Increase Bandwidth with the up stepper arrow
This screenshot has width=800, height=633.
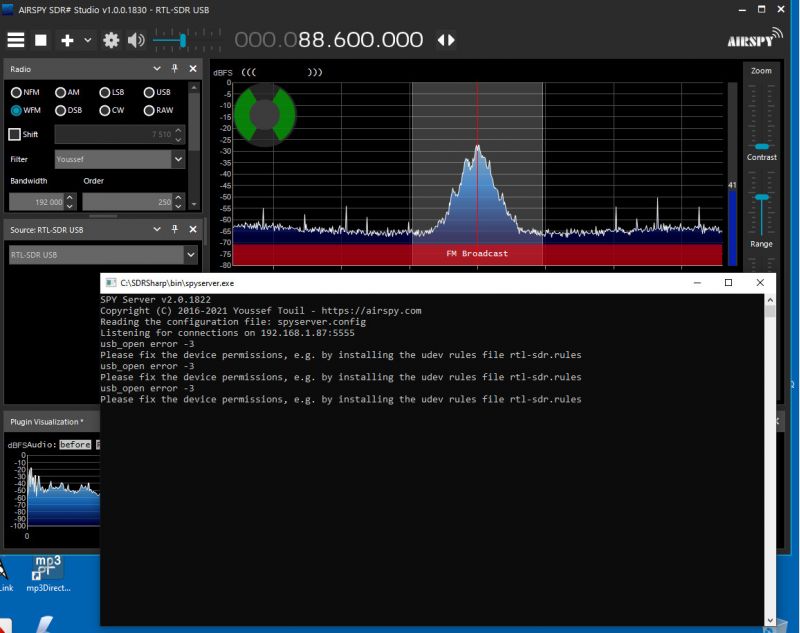tap(70, 197)
